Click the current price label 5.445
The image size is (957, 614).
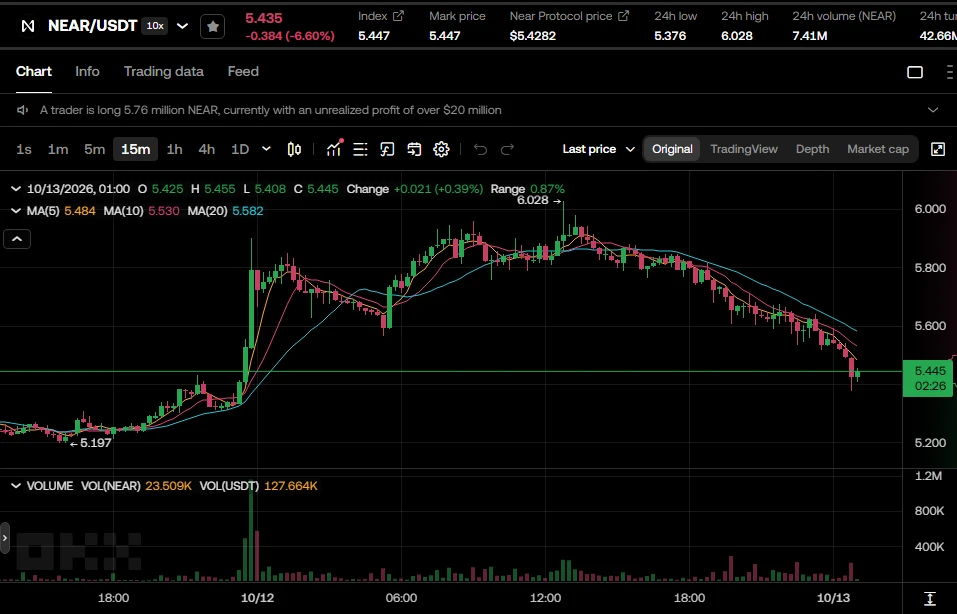[x=928, y=378]
